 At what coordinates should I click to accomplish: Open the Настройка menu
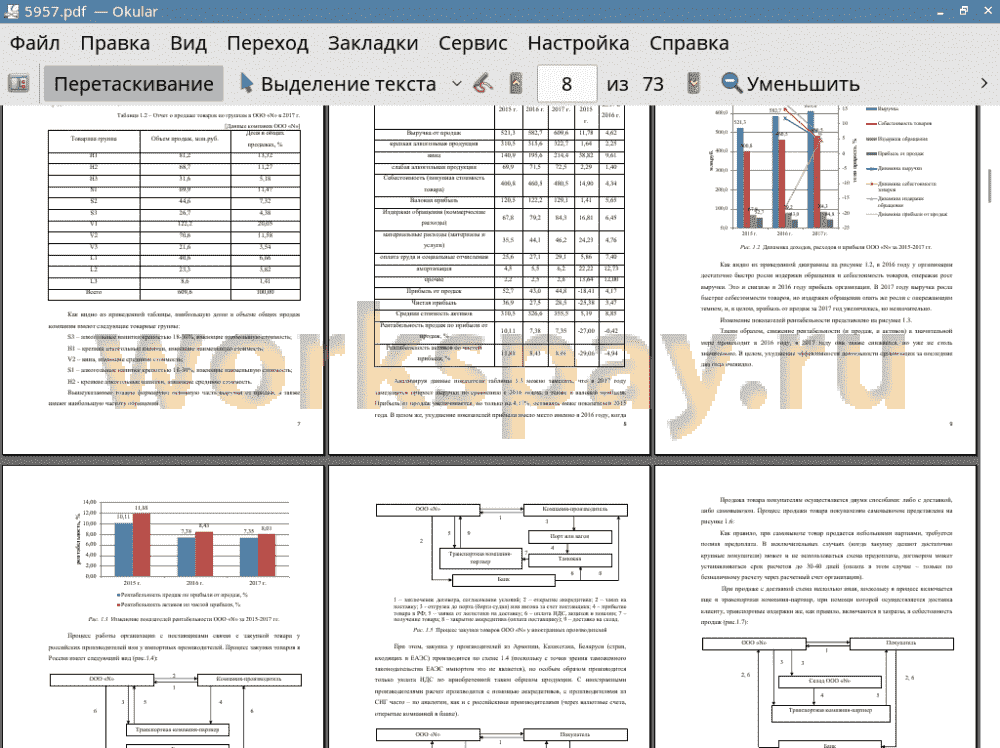(x=578, y=43)
